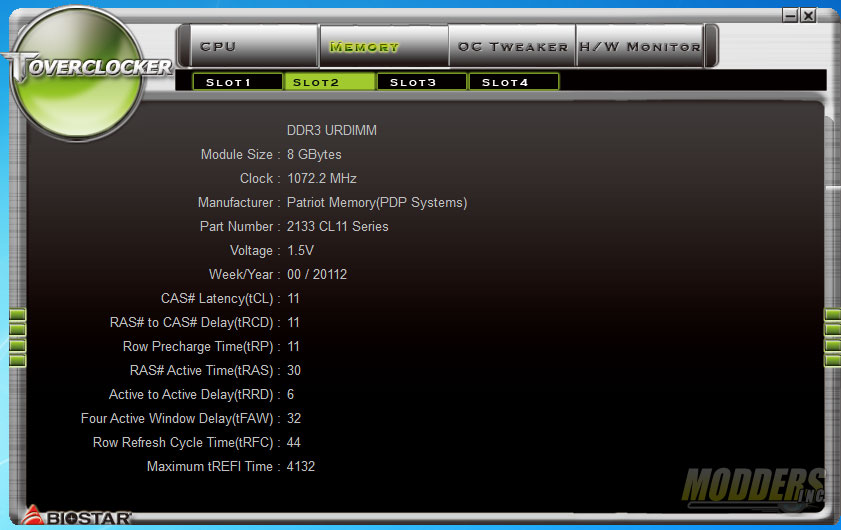Select Maximum tREFI Time value 4132

point(300,466)
